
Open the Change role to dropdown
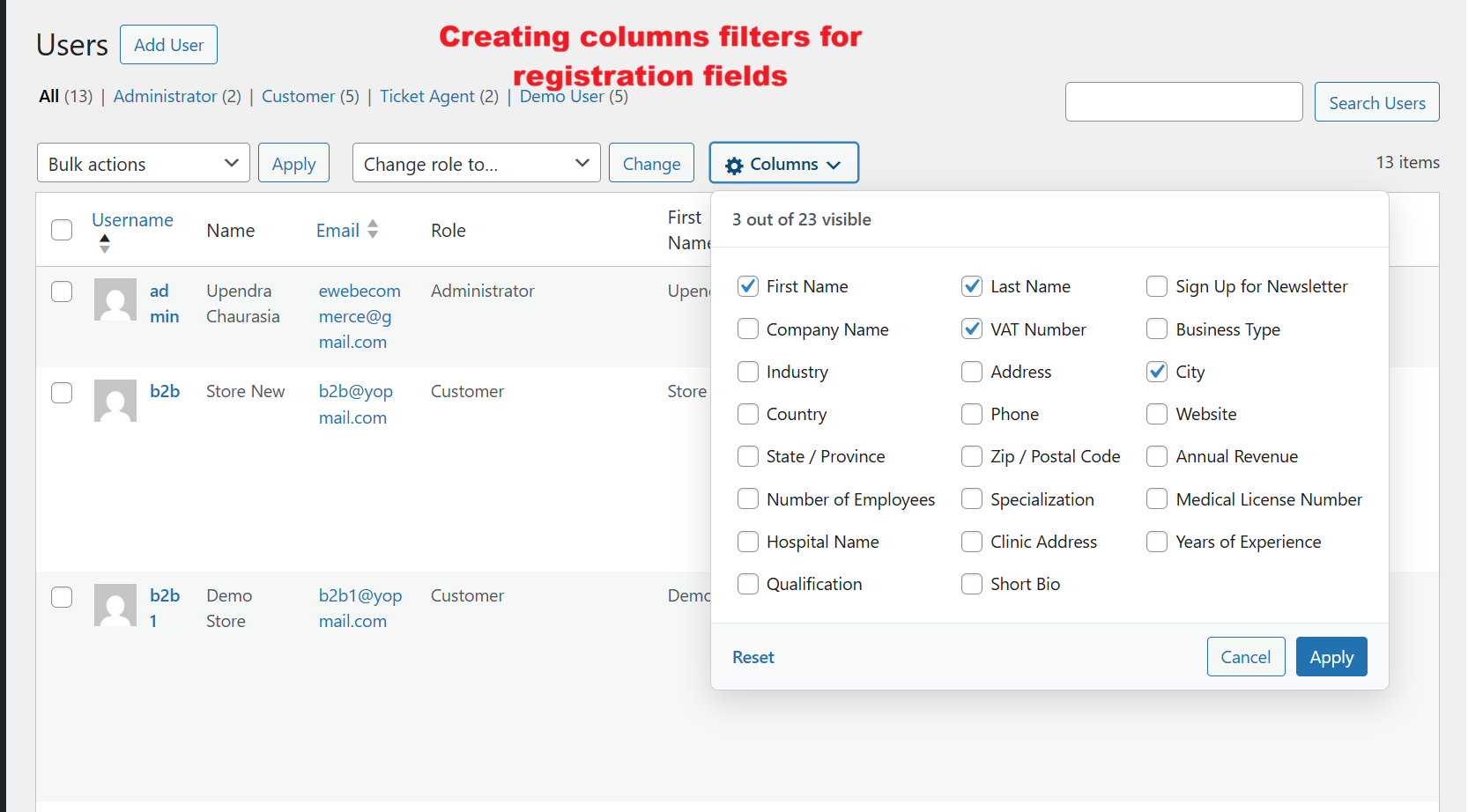click(476, 163)
